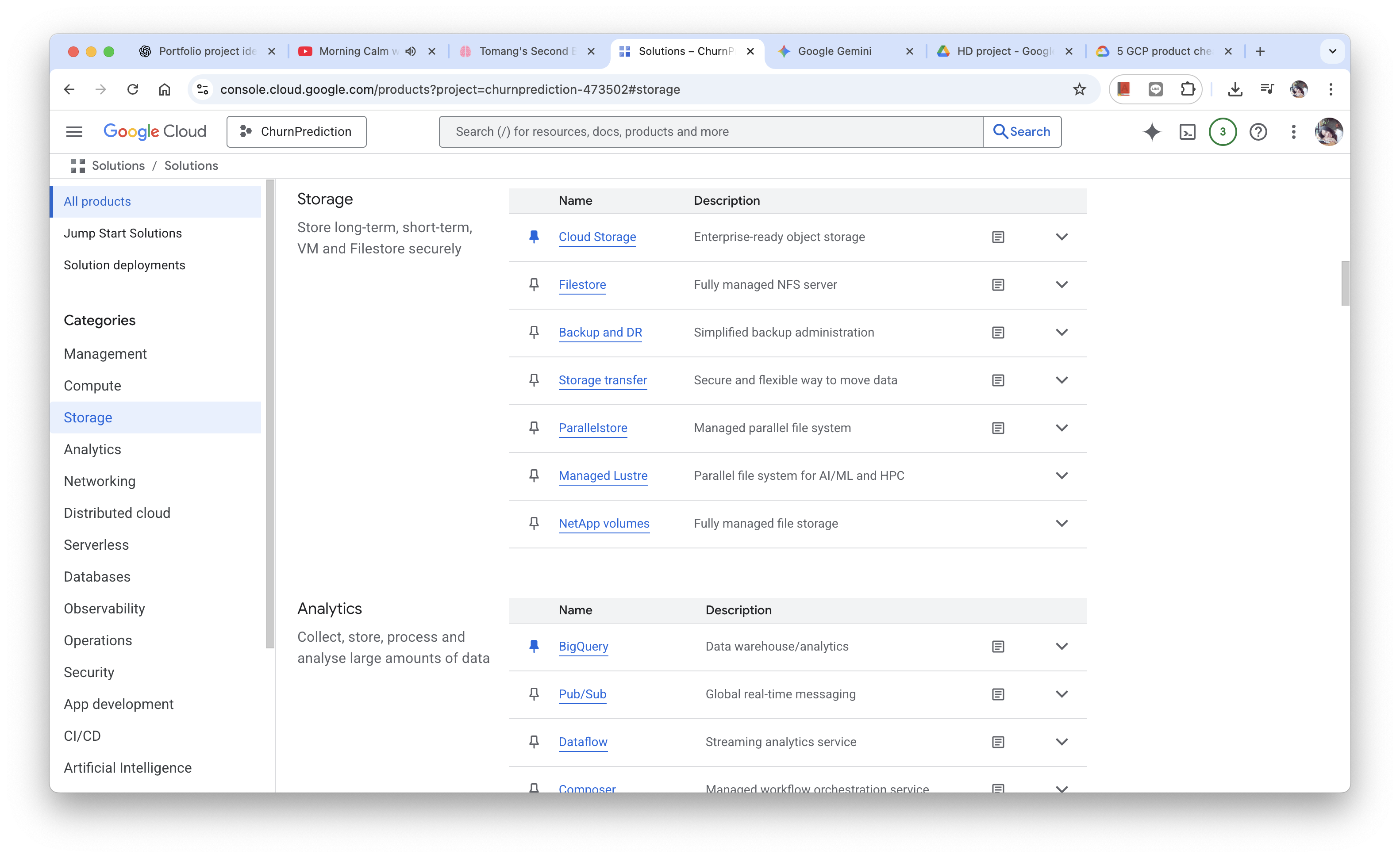Expand the Cloud Storage row details
The height and width of the screenshot is (858, 1400).
point(1062,237)
